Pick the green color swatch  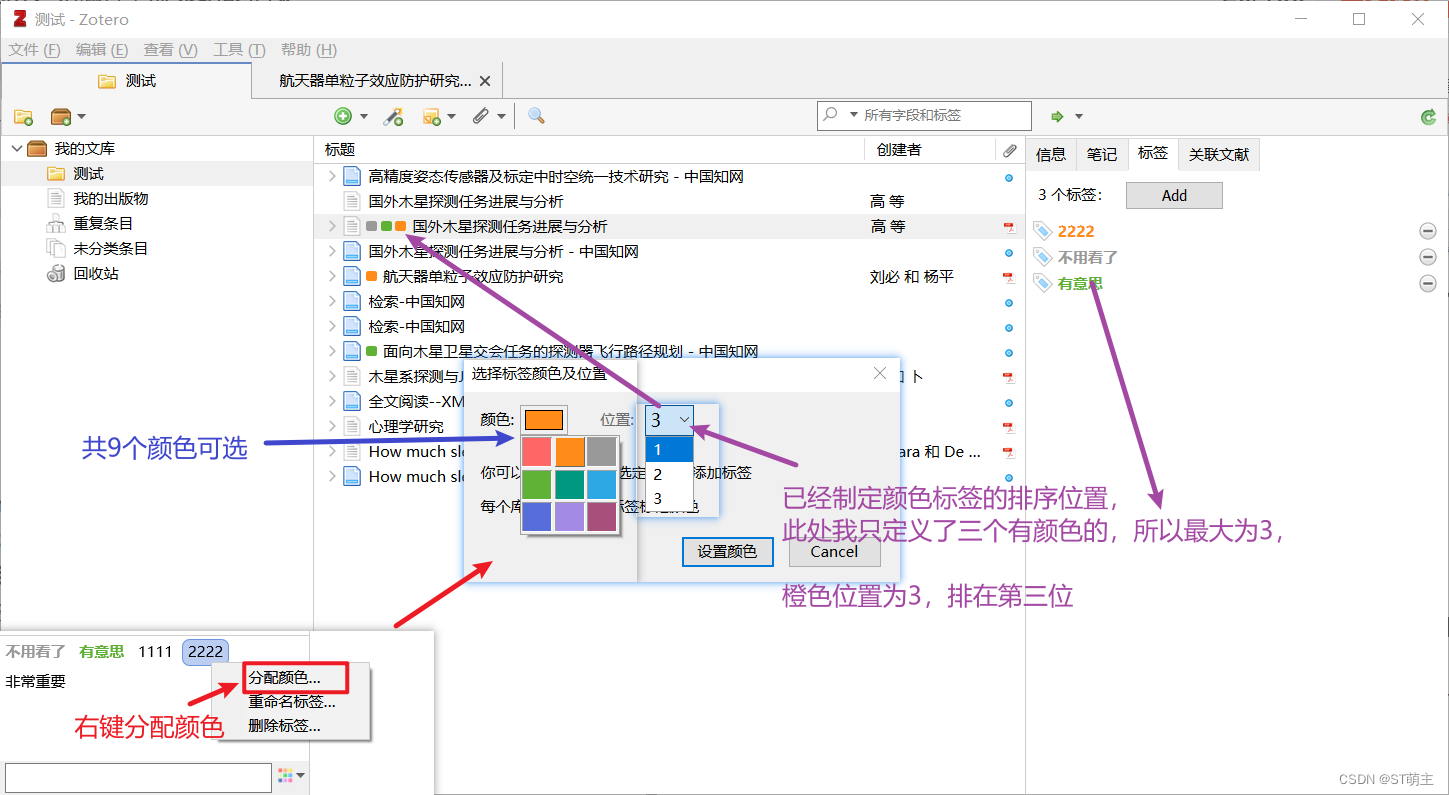538,485
